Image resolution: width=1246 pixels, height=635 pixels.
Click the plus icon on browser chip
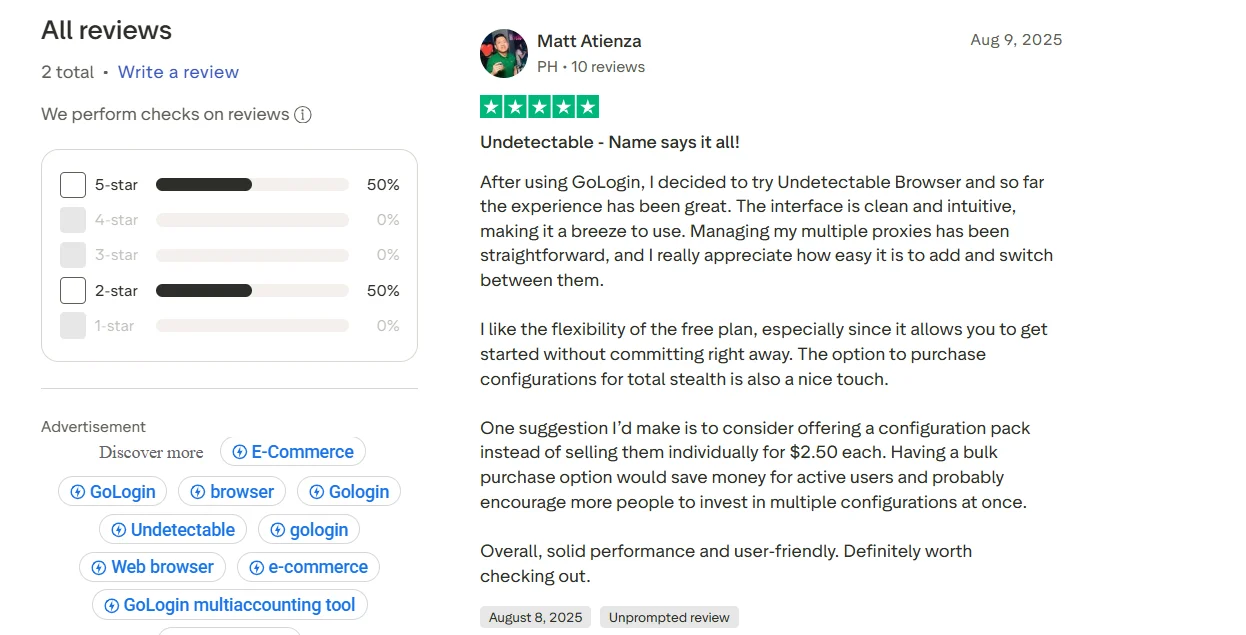tap(197, 492)
